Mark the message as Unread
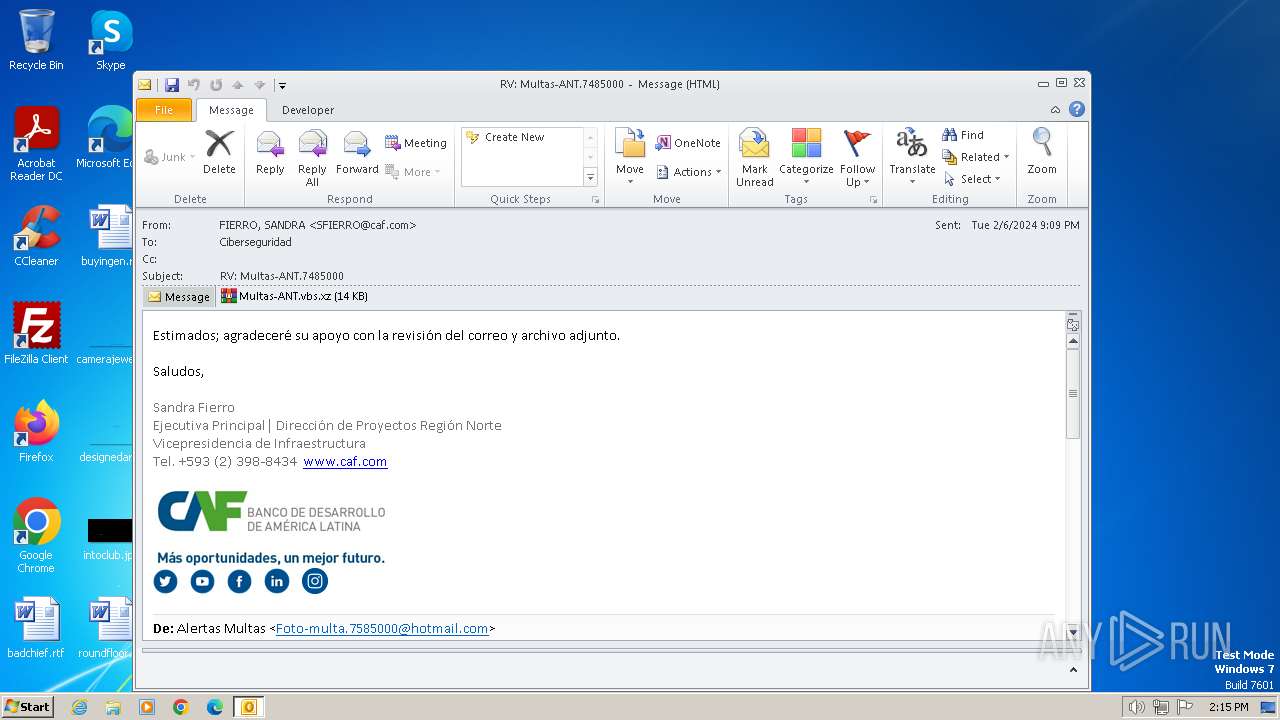This screenshot has width=1280, height=720. point(755,158)
